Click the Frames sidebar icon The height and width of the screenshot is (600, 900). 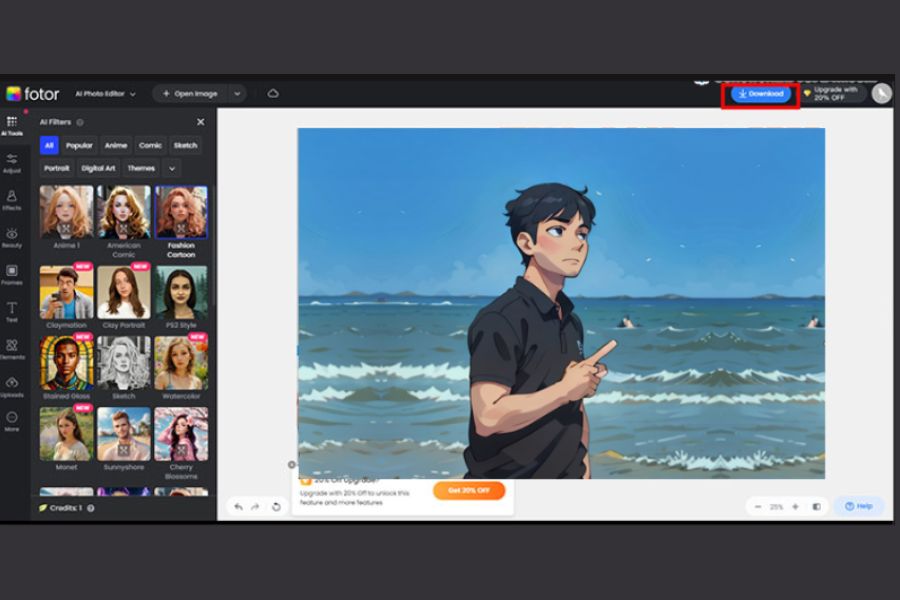click(12, 274)
